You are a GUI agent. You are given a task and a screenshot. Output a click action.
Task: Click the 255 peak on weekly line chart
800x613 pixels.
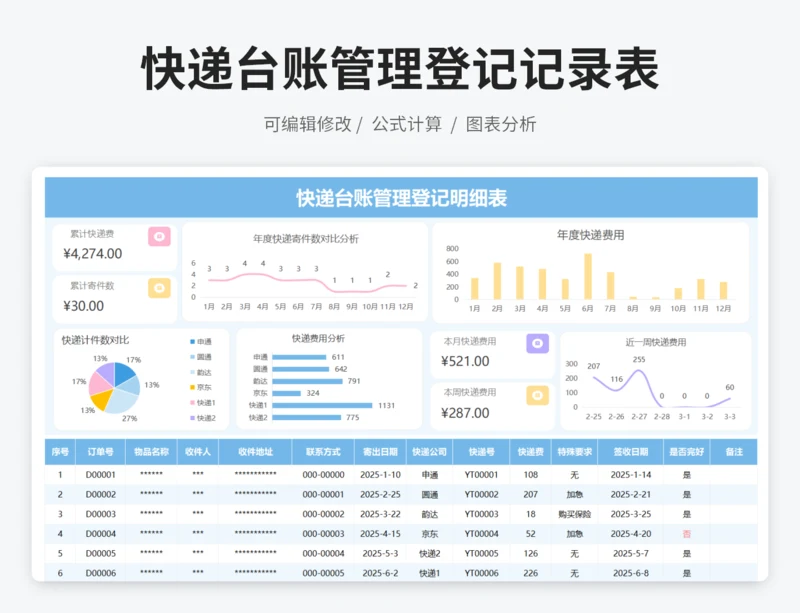pos(638,371)
